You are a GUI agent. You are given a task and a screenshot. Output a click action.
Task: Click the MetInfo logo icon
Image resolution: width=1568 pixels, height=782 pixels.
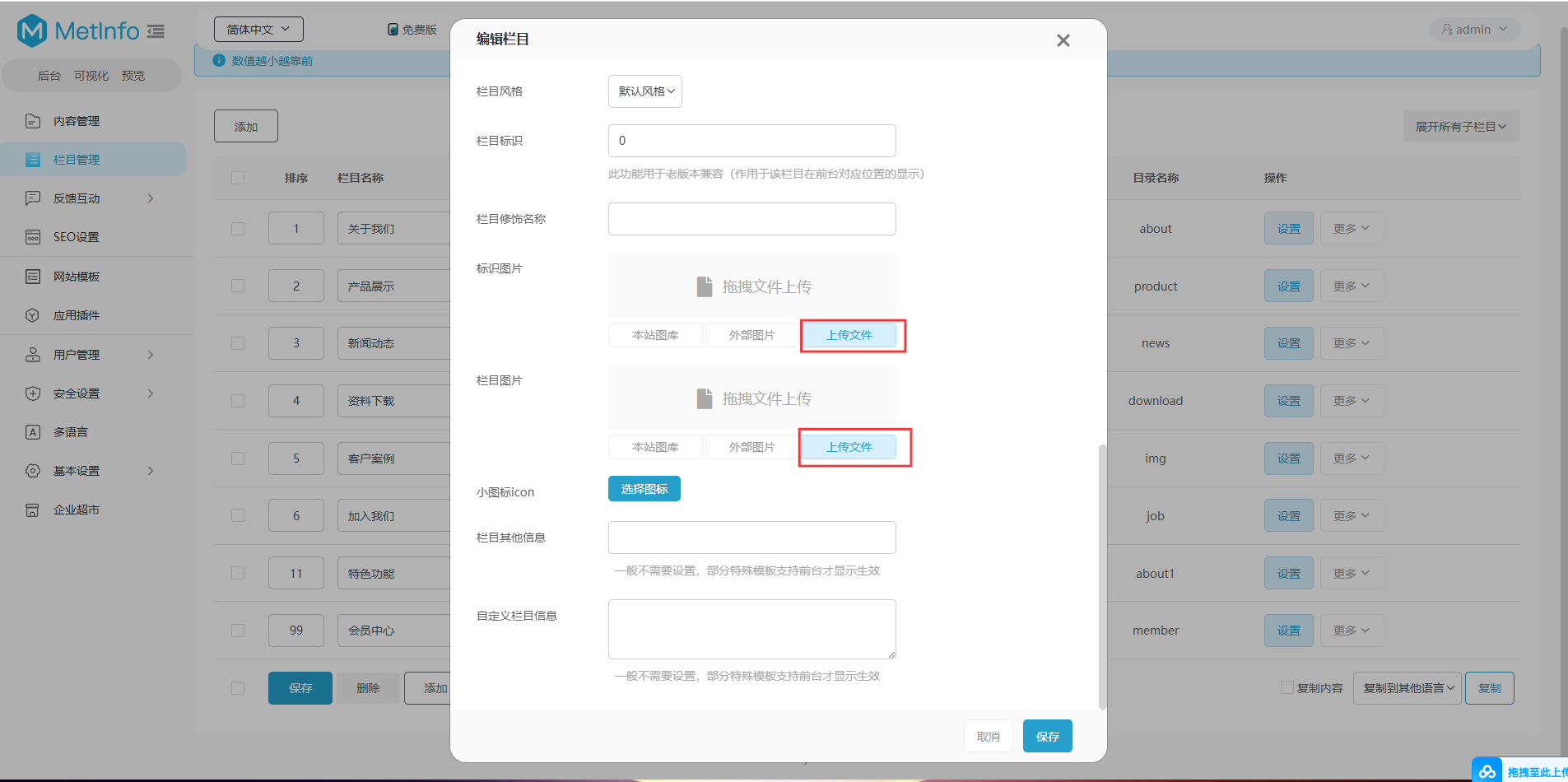coord(32,31)
